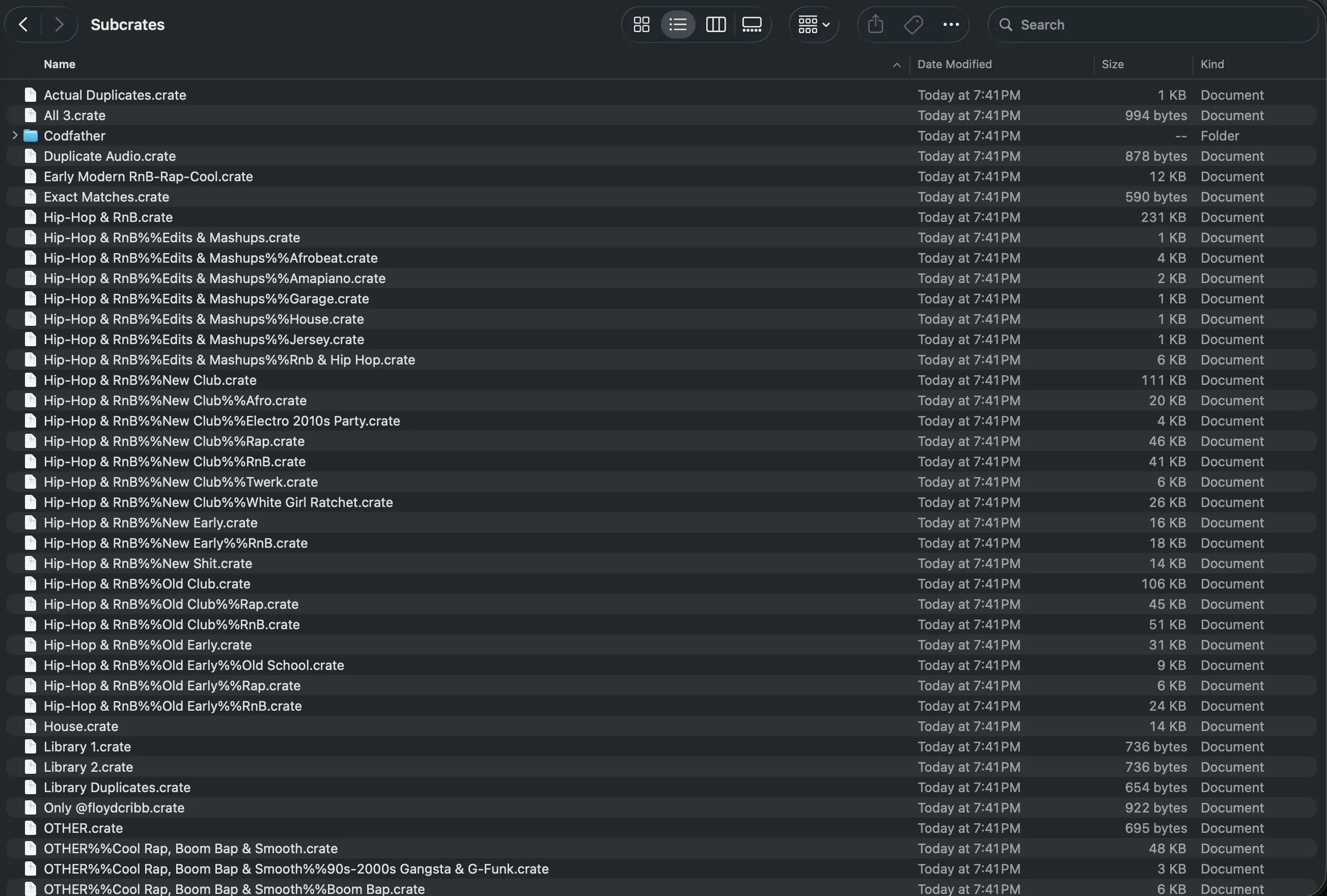Select OTHER.crate document icon
The image size is (1327, 896).
pos(30,828)
